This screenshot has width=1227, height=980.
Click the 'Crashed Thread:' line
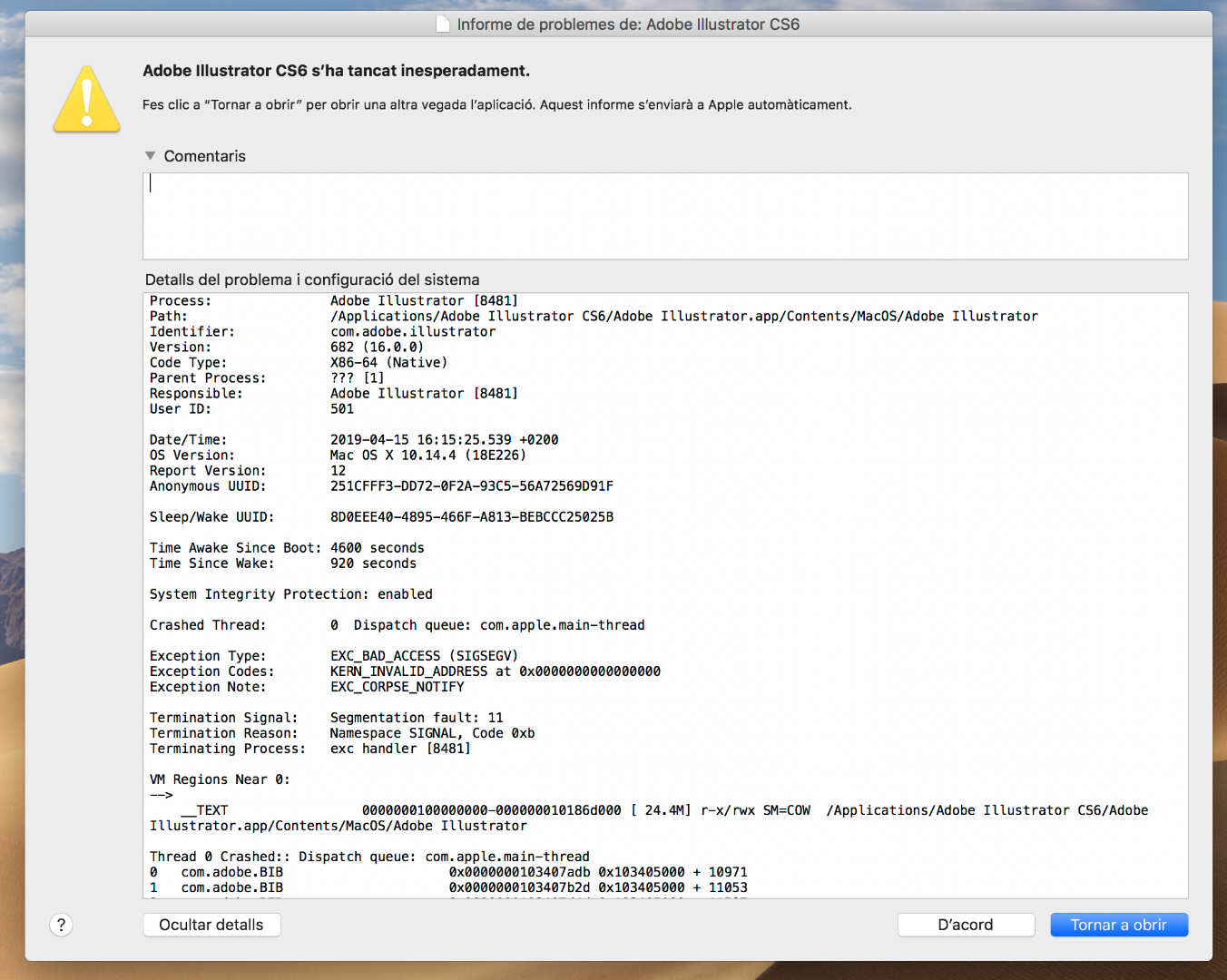click(398, 625)
